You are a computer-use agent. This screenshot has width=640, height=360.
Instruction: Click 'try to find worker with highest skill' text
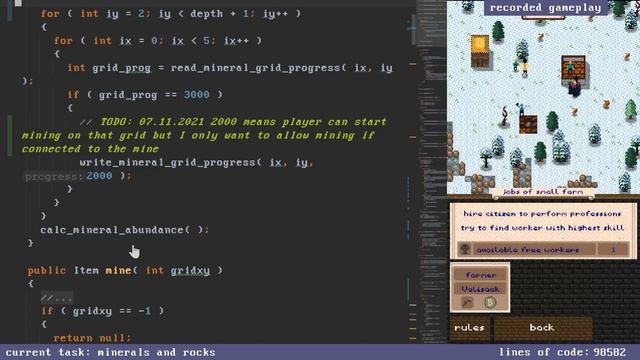542,228
